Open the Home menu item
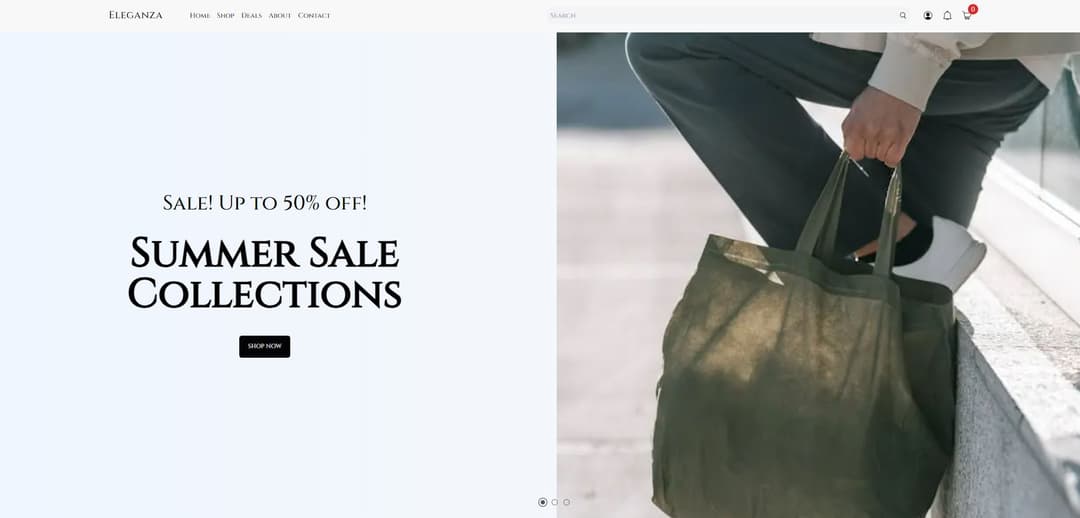The width and height of the screenshot is (1080, 518). click(x=200, y=15)
